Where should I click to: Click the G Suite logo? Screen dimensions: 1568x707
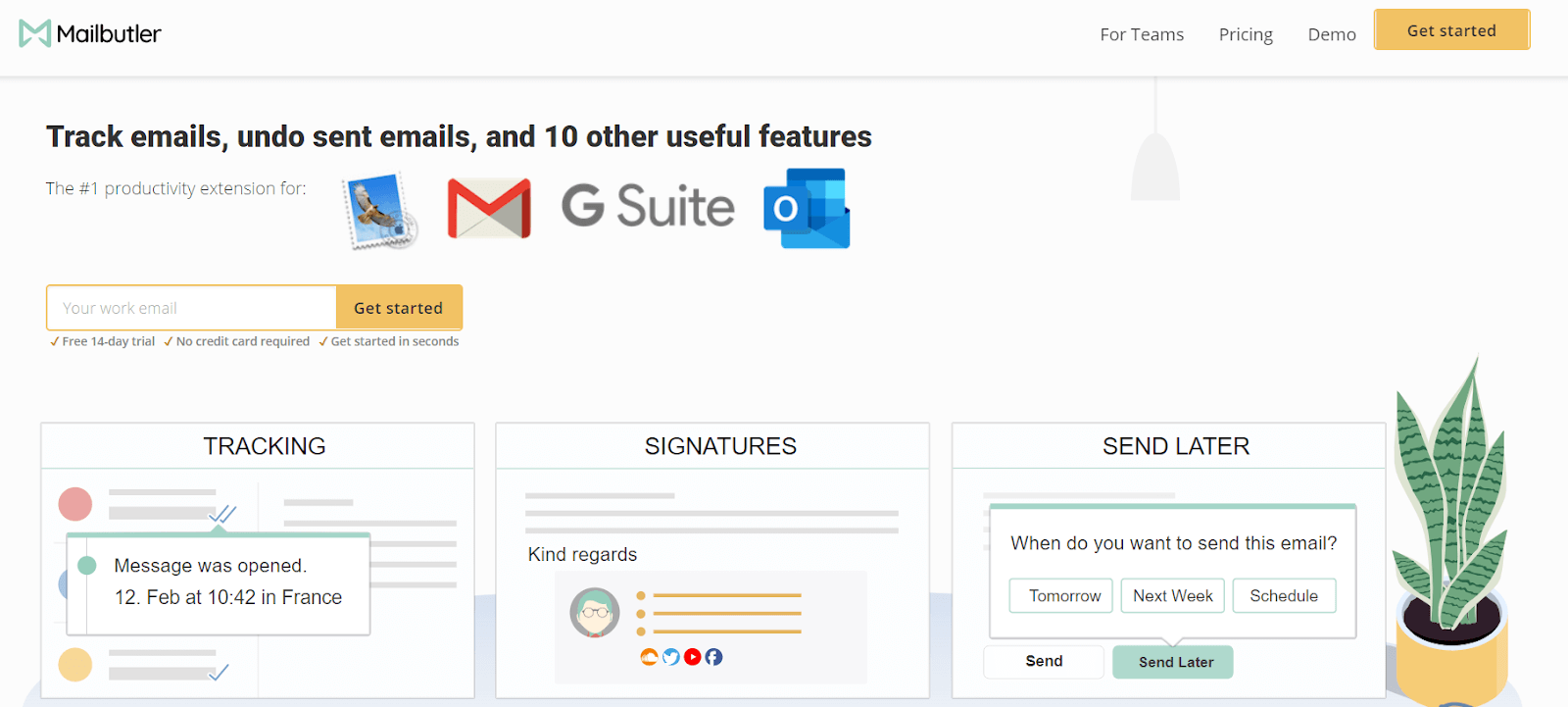click(x=648, y=205)
